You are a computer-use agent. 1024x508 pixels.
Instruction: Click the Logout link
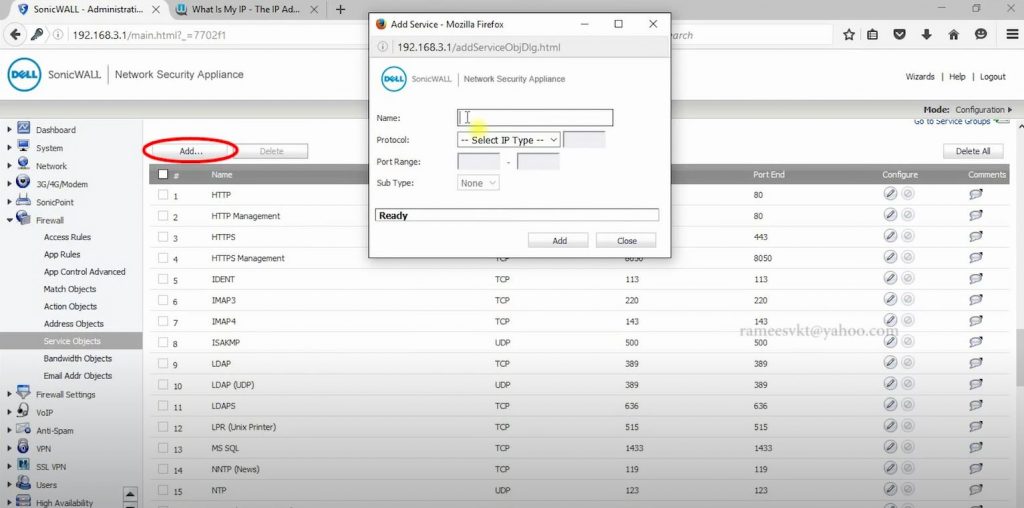click(993, 76)
